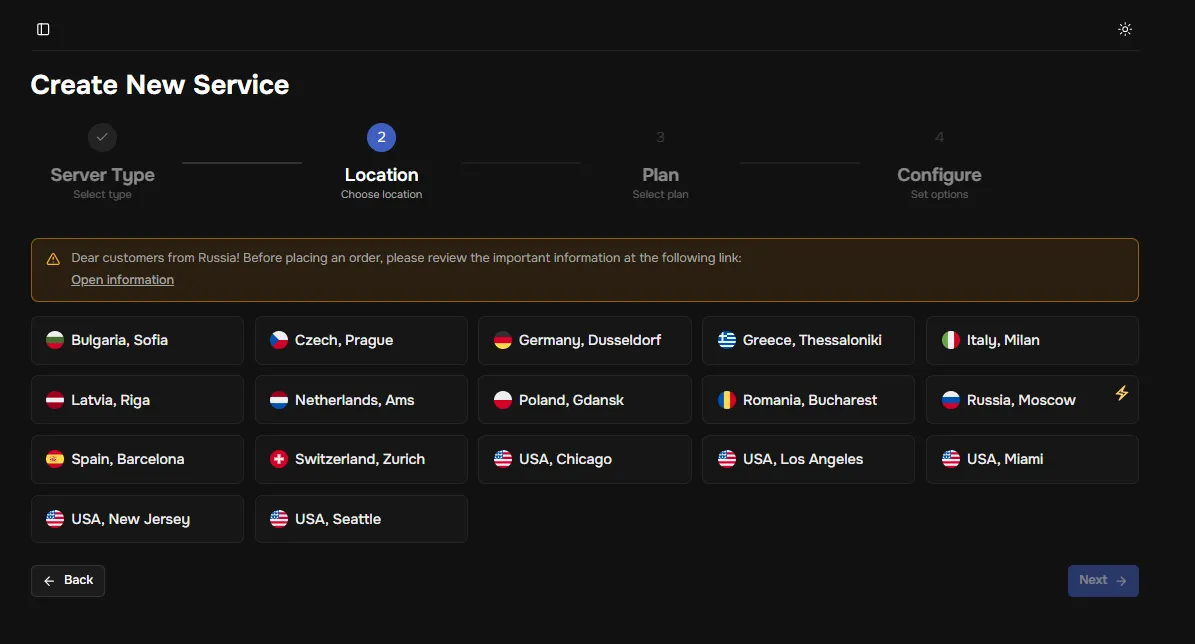Select Bulgaria, Sofia location

coord(137,340)
